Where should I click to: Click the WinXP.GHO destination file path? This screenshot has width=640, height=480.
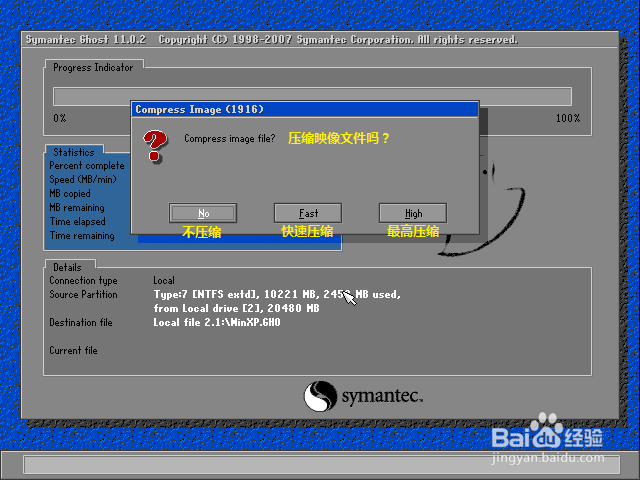(x=217, y=322)
